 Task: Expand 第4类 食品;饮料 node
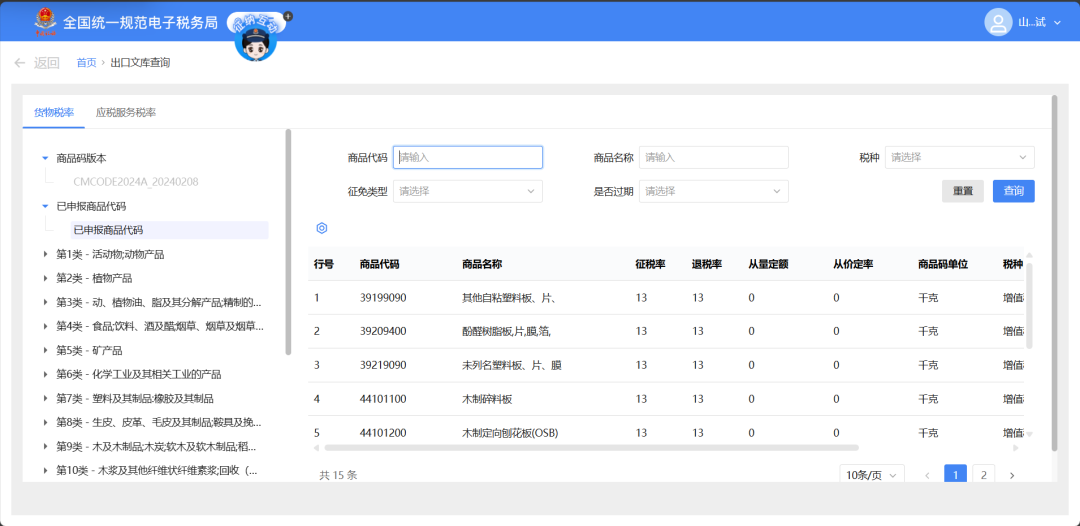click(45, 326)
